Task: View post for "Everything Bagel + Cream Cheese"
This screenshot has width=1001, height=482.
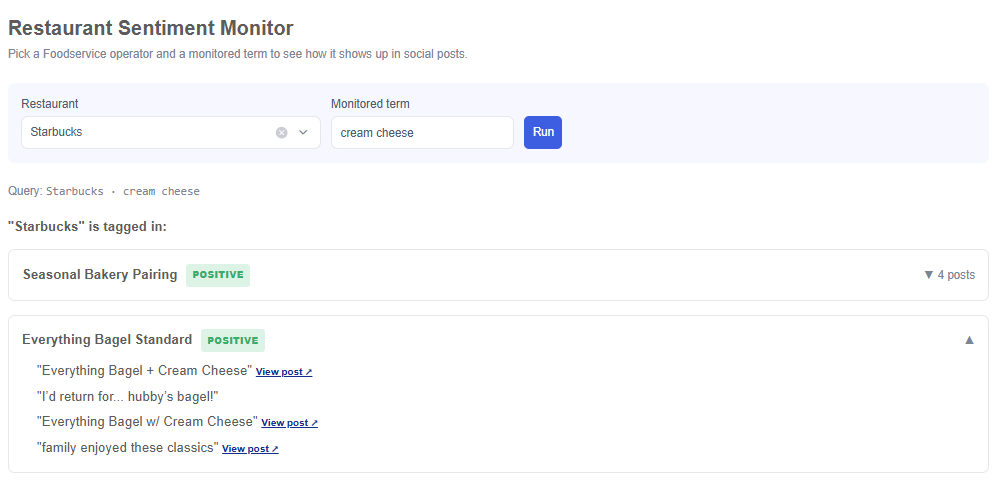Action: click(x=284, y=372)
